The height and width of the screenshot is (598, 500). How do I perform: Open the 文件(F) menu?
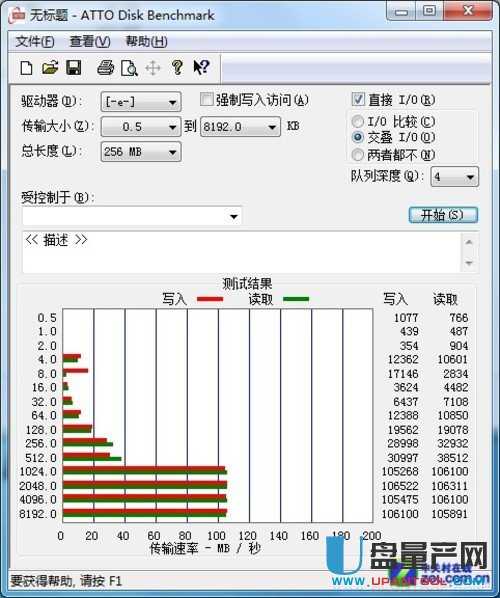pos(35,42)
